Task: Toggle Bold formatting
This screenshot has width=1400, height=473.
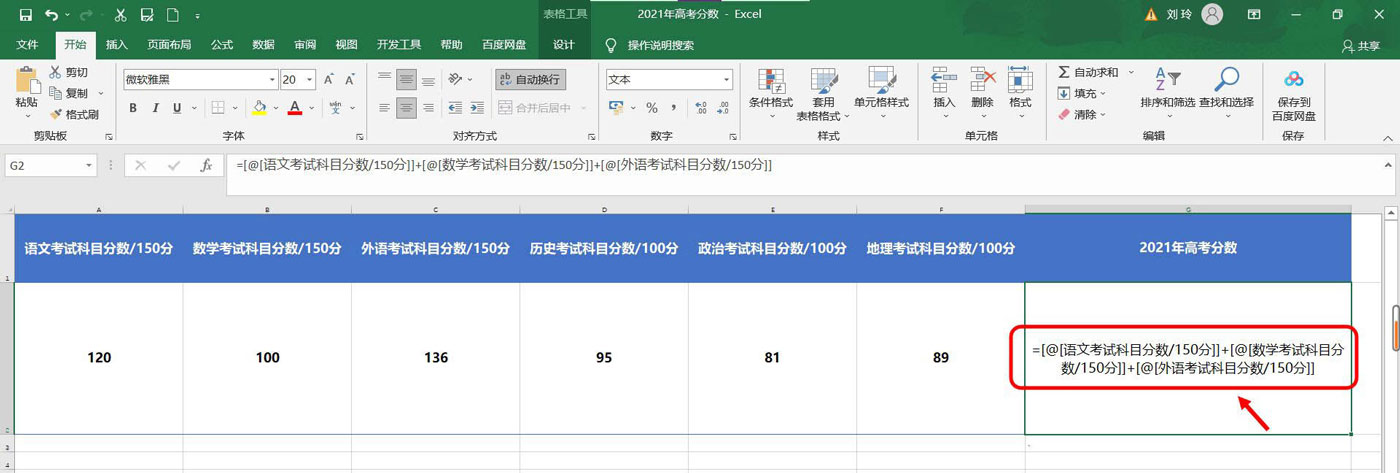Action: tap(132, 108)
